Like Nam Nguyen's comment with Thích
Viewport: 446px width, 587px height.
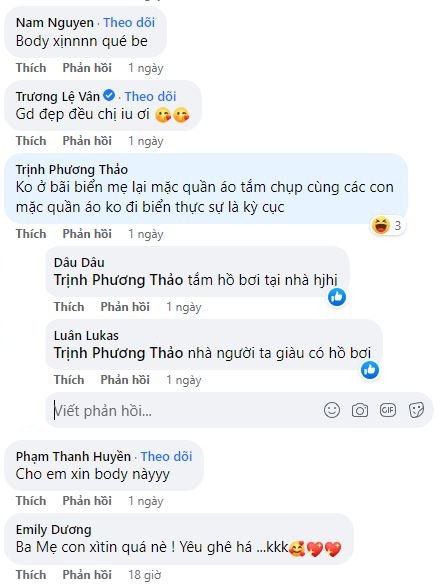(31, 68)
